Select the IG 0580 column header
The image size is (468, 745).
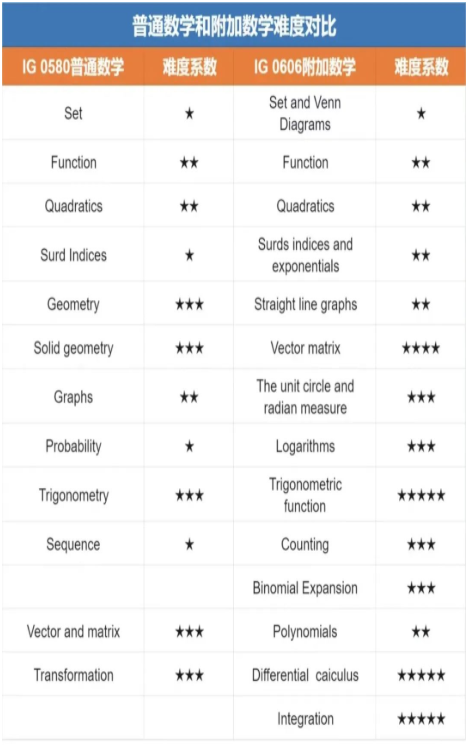tap(73, 67)
